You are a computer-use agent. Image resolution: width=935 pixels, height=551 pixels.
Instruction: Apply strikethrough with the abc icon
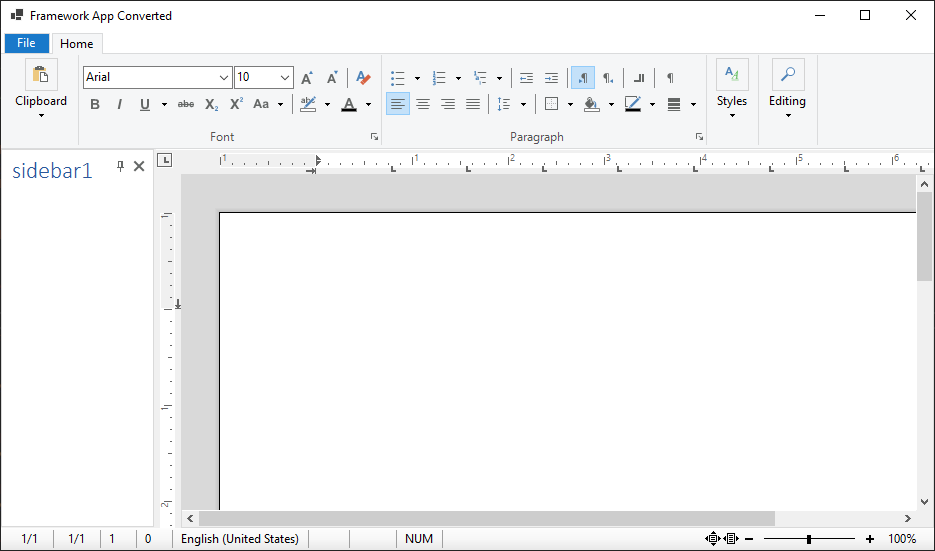click(186, 104)
